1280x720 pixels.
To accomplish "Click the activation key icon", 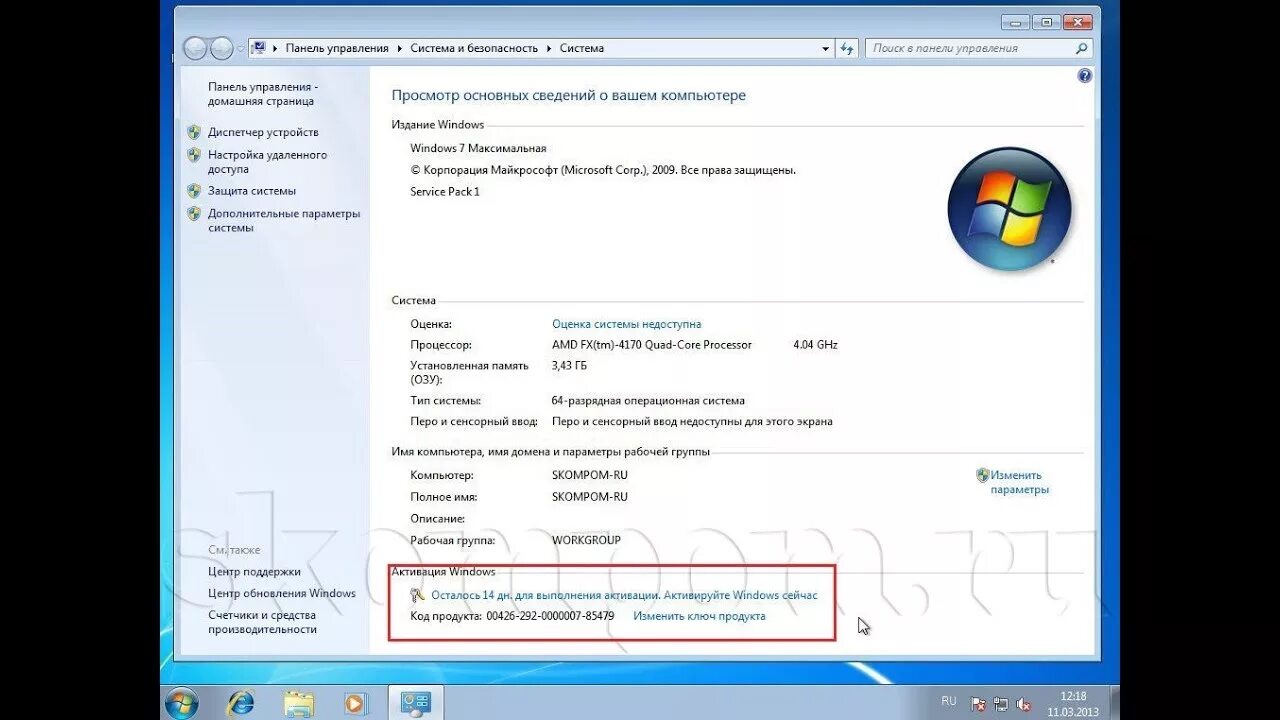I will pos(418,595).
